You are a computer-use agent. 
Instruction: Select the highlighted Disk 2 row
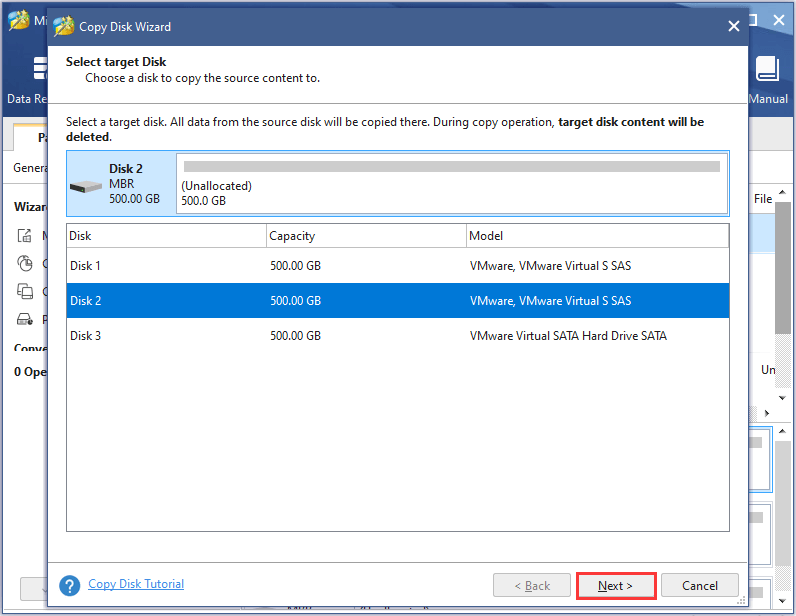pyautogui.click(x=397, y=301)
